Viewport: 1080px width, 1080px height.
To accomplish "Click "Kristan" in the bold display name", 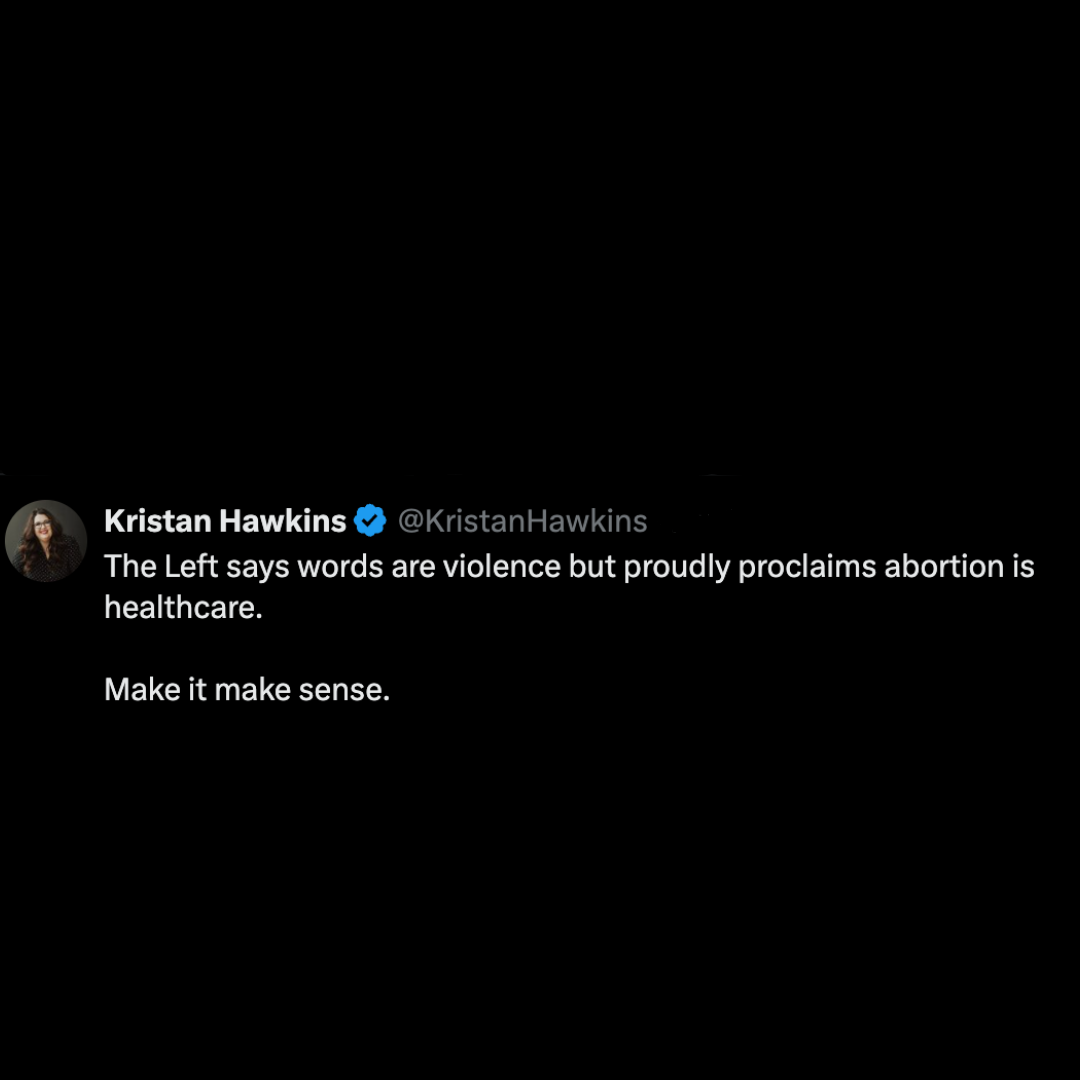I will [158, 521].
